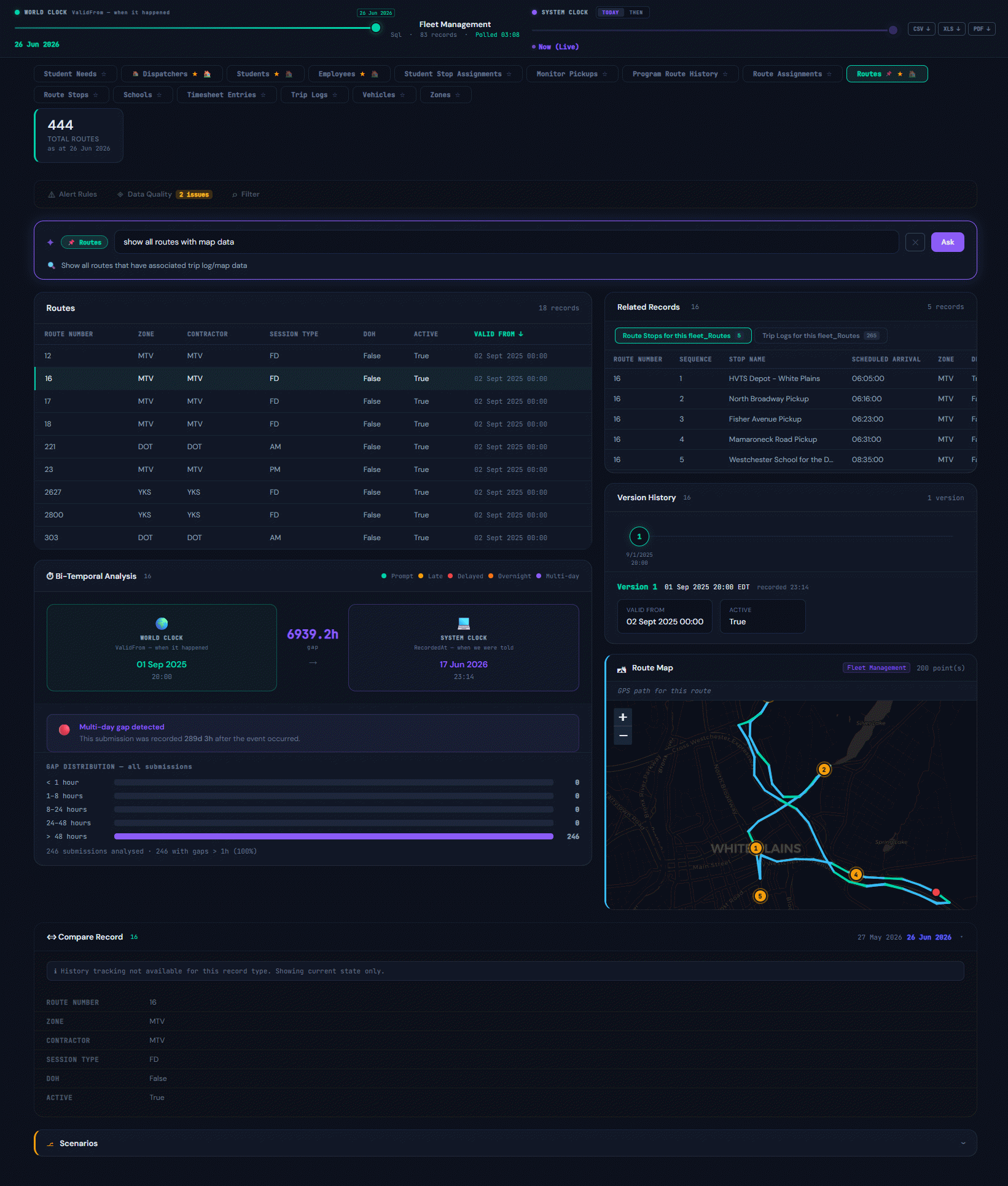1008x1186 pixels.
Task: Sort by Route Number column header
Action: [69, 334]
